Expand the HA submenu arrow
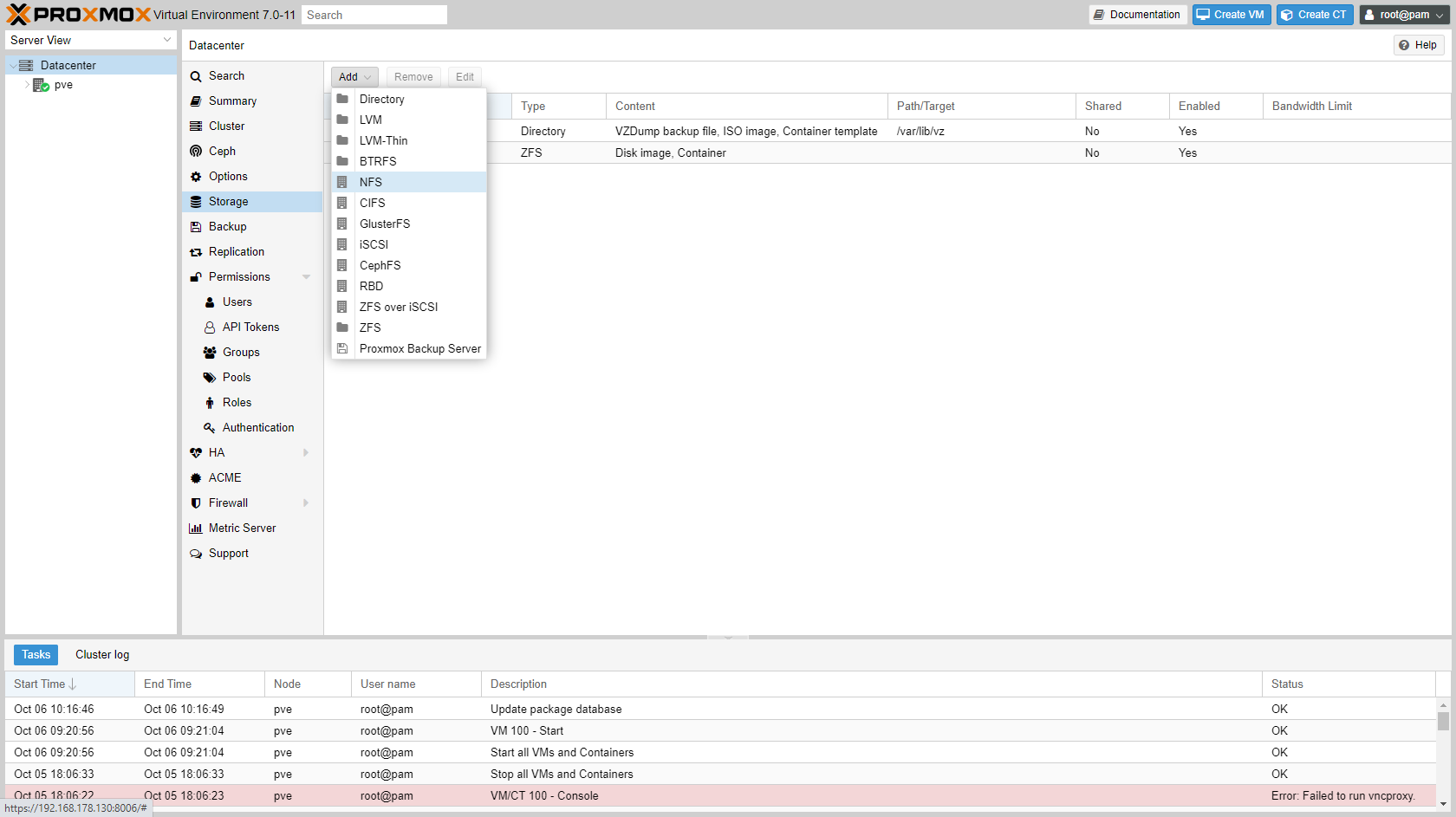1456x817 pixels. point(306,453)
